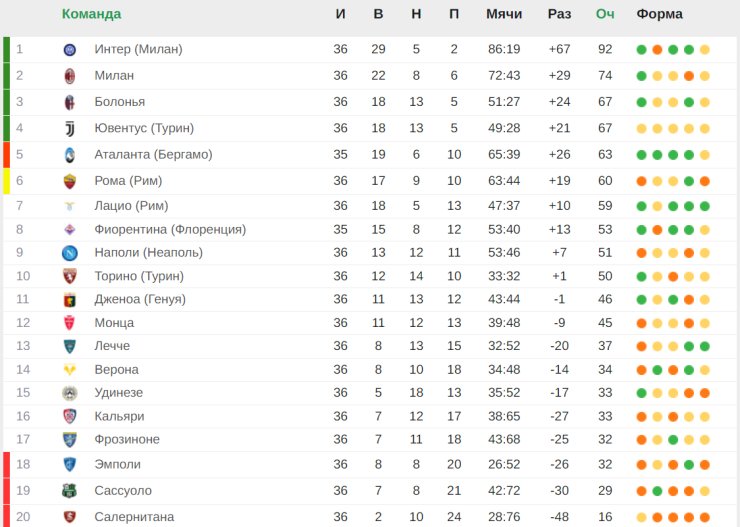Open the Салернитана team link

click(135, 516)
